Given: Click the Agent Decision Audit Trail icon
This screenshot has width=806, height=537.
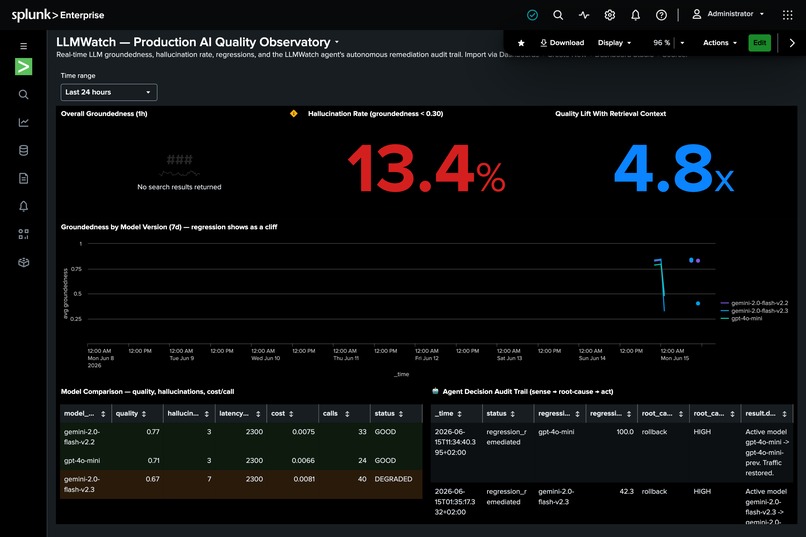Looking at the screenshot, I should [x=435, y=391].
